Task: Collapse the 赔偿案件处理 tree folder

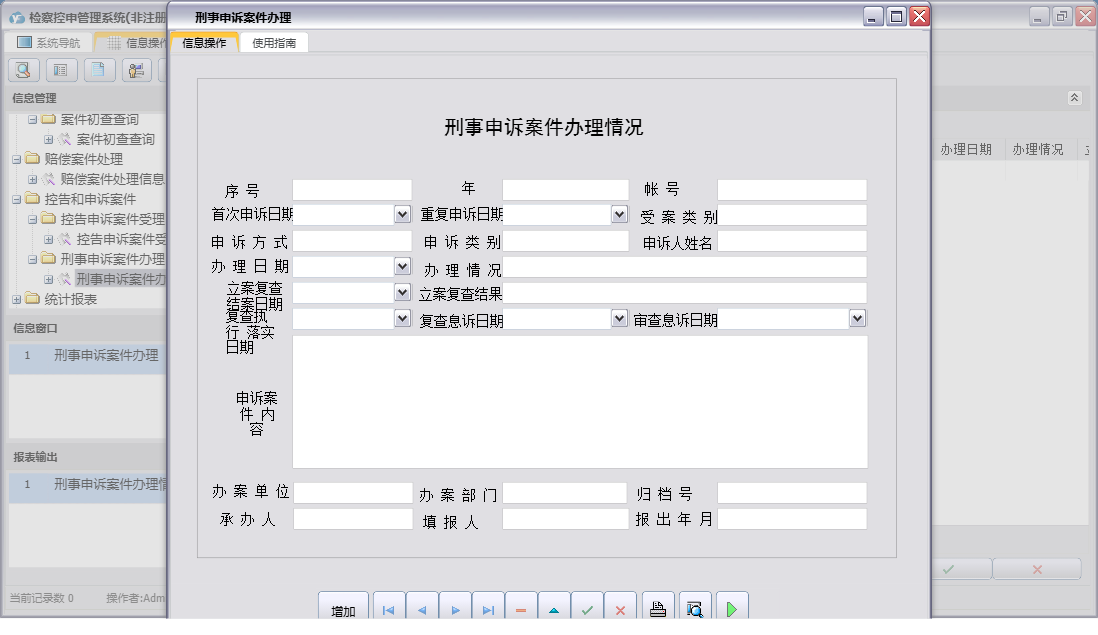Action: [x=16, y=159]
